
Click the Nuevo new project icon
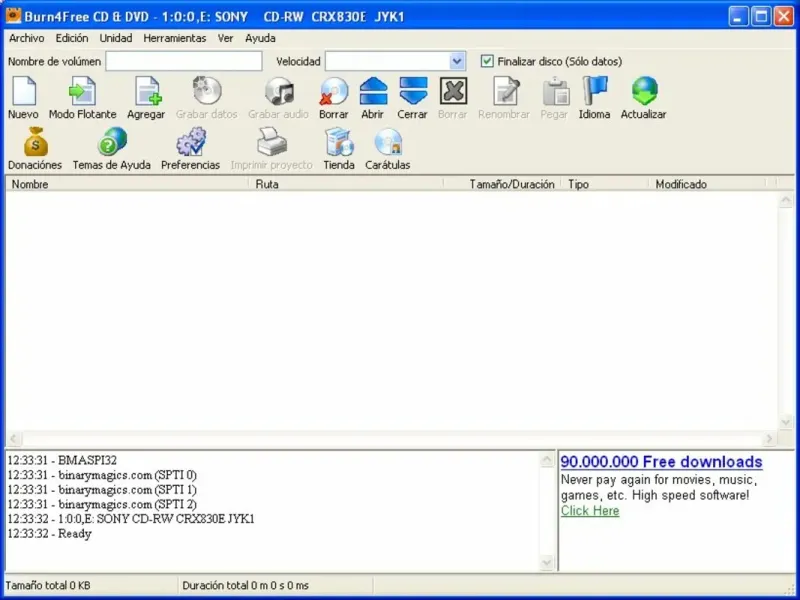coord(23,91)
